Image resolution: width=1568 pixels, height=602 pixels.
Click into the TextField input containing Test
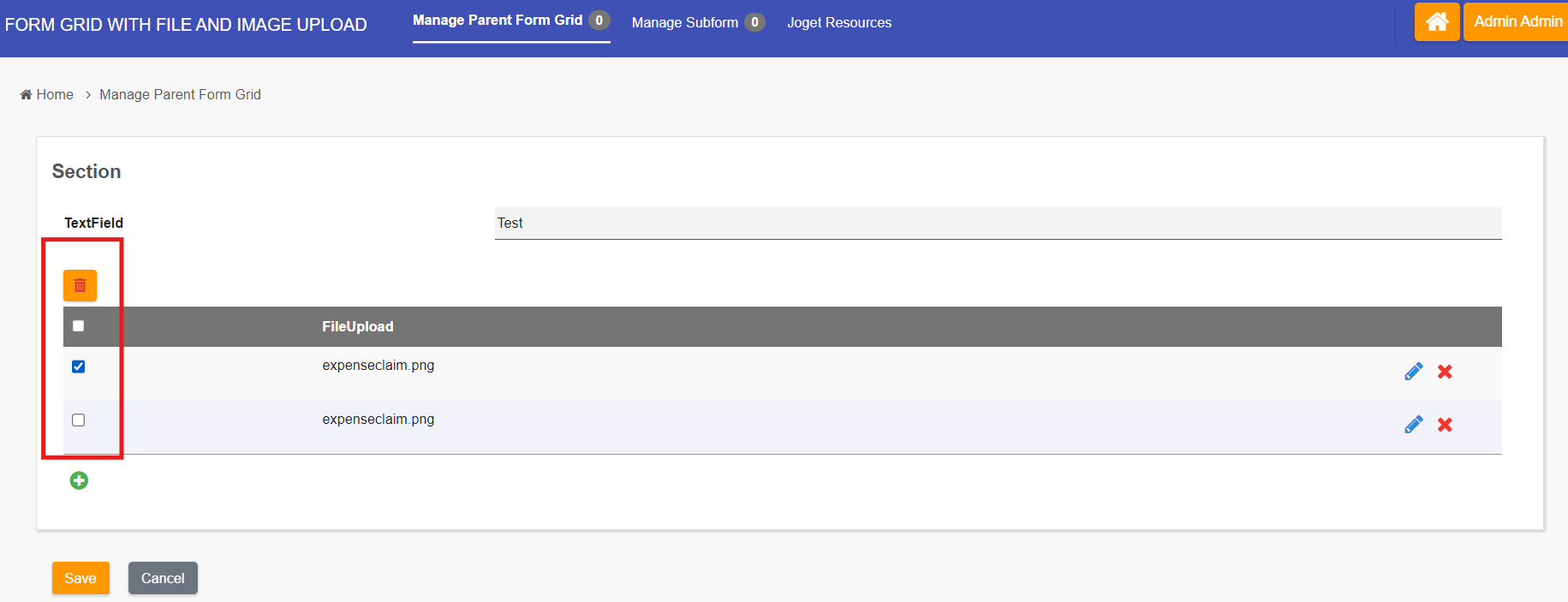pyautogui.click(x=998, y=223)
